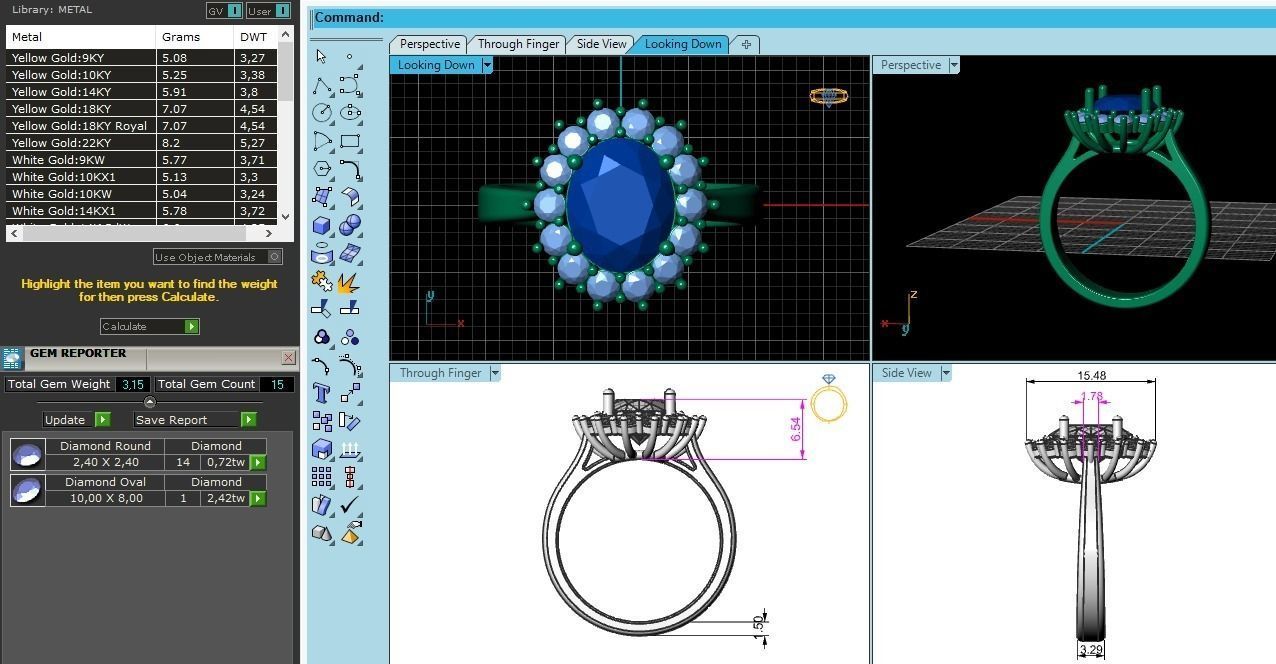Switch to the Side View tab
1276x664 pixels.
coord(601,44)
